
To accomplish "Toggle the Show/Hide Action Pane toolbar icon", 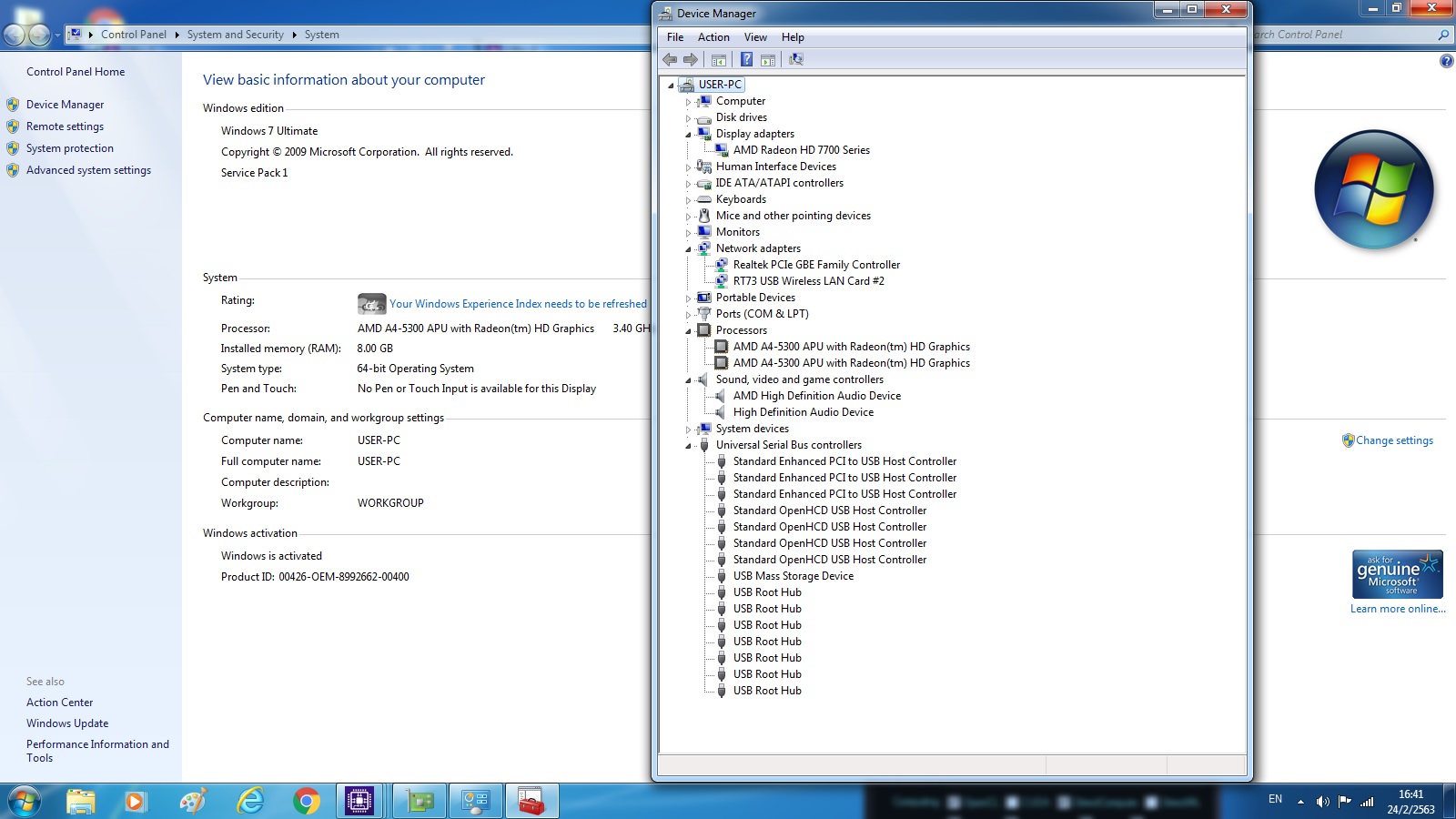I will (768, 59).
